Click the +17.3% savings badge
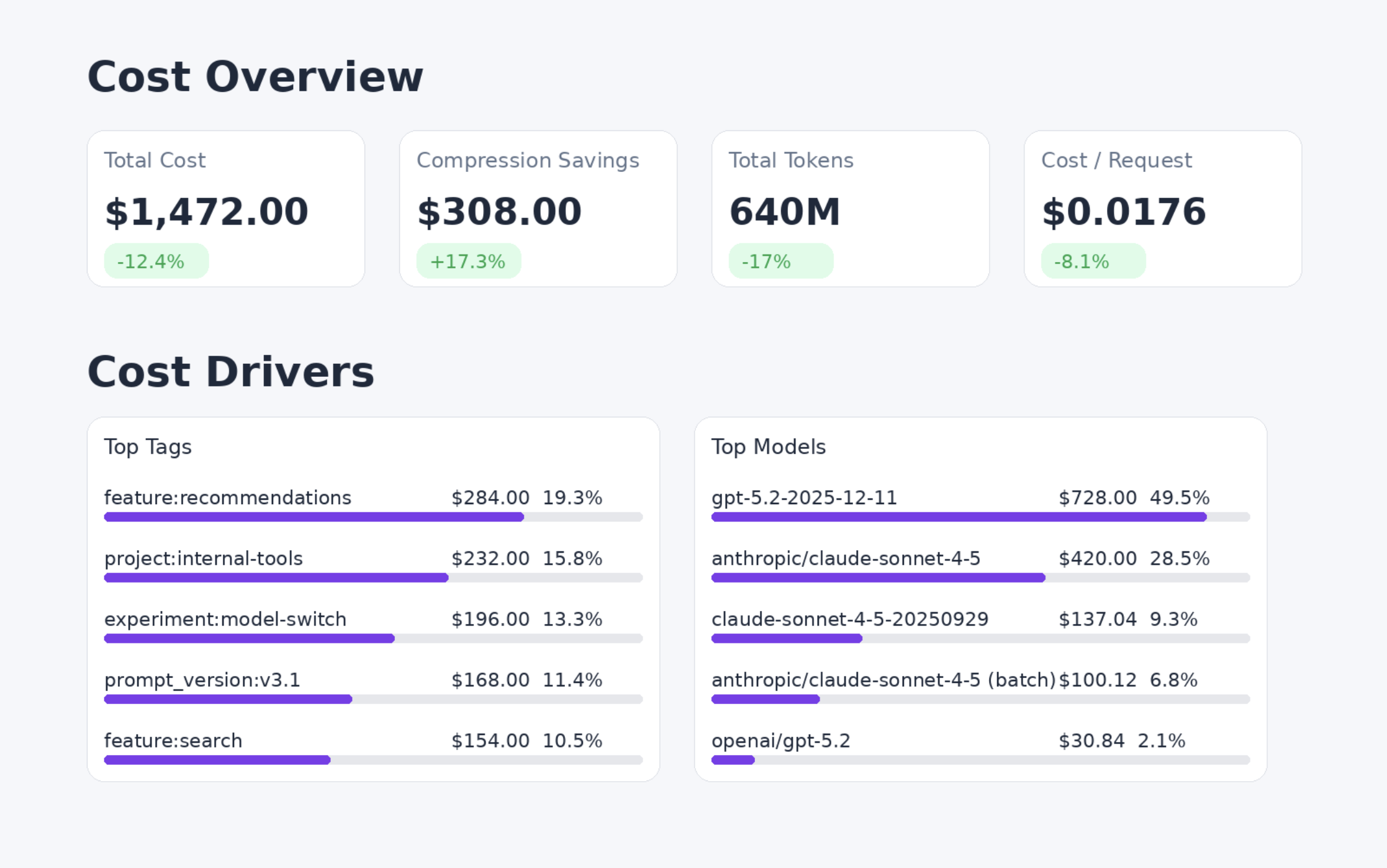The width and height of the screenshot is (1387, 868). coord(469,261)
